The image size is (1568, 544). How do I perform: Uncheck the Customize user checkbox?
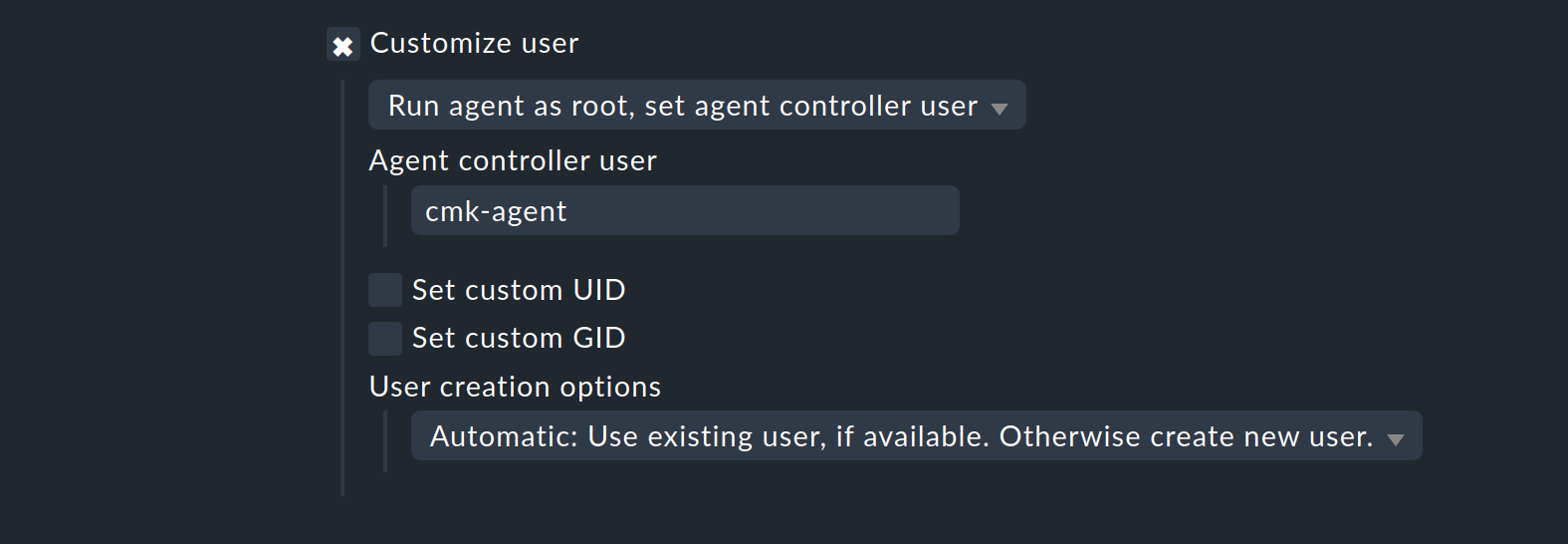(342, 45)
